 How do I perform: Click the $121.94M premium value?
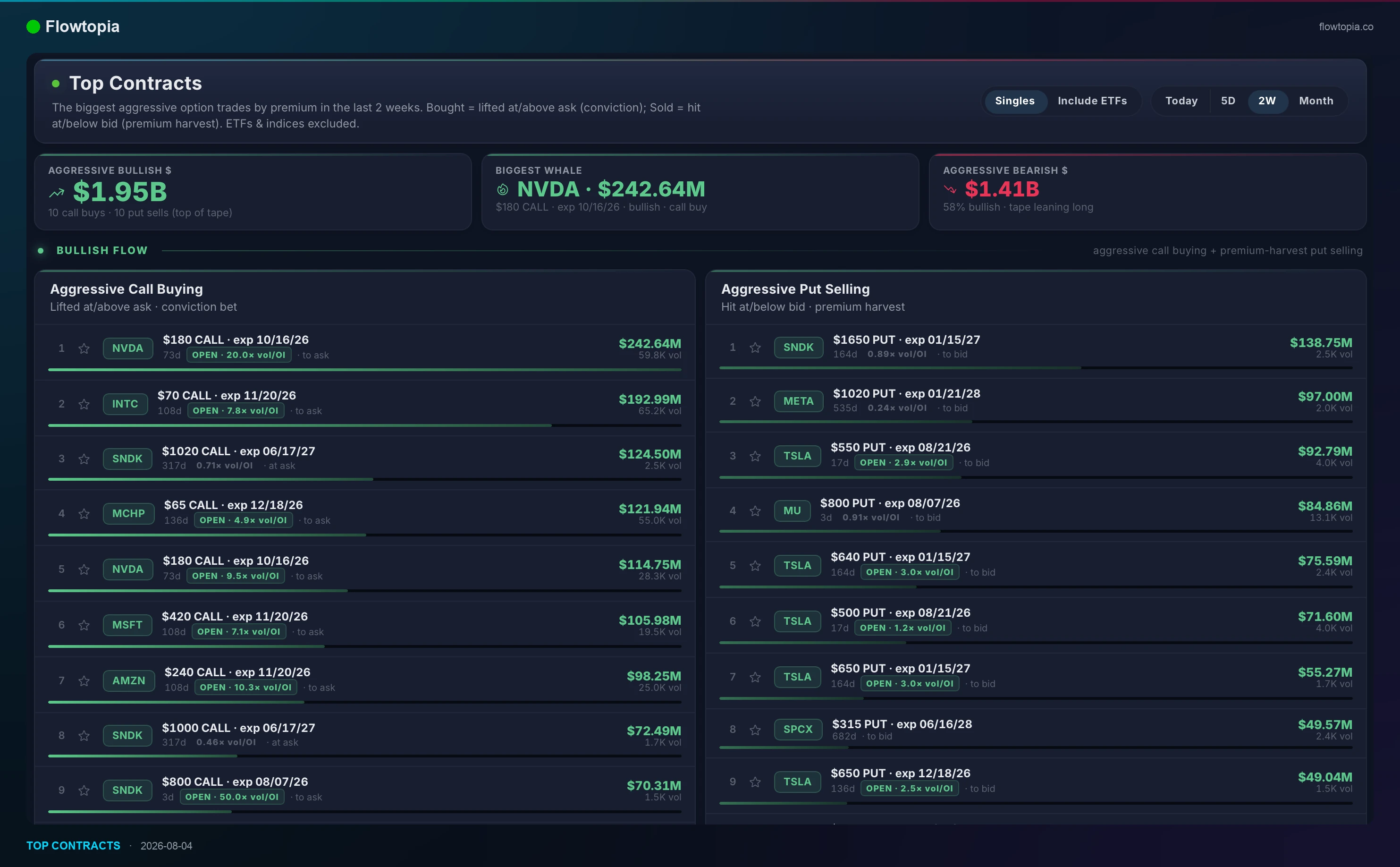click(650, 509)
